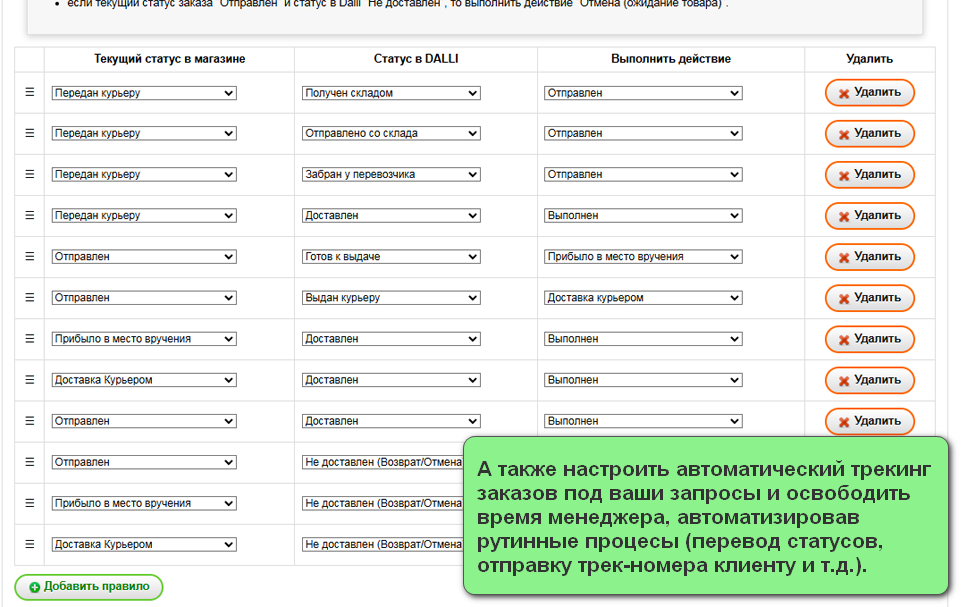Image resolution: width=970 pixels, height=607 pixels.
Task: Open the Доставка курьером action dropdown
Action: pyautogui.click(x=643, y=298)
